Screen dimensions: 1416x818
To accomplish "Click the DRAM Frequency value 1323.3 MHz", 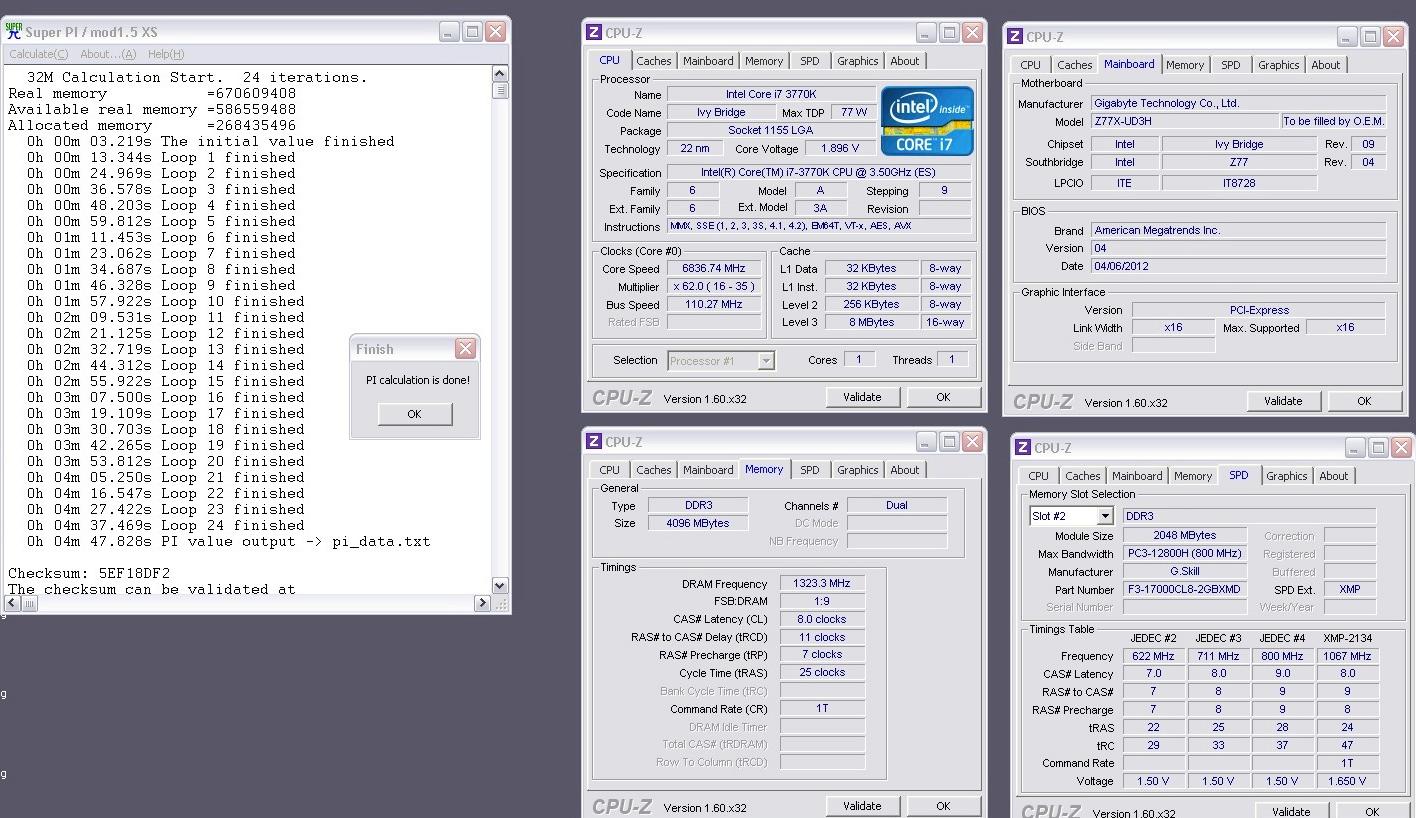I will (822, 584).
